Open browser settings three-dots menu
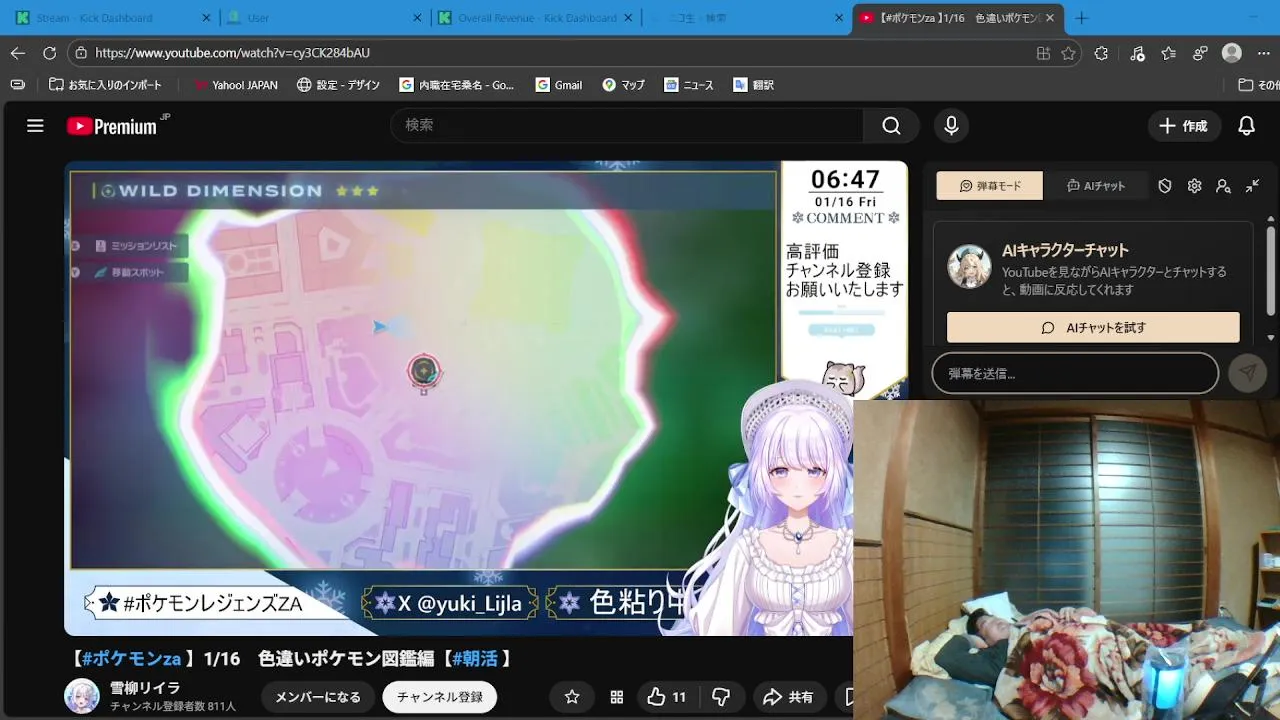This screenshot has width=1280, height=720. (1264, 53)
